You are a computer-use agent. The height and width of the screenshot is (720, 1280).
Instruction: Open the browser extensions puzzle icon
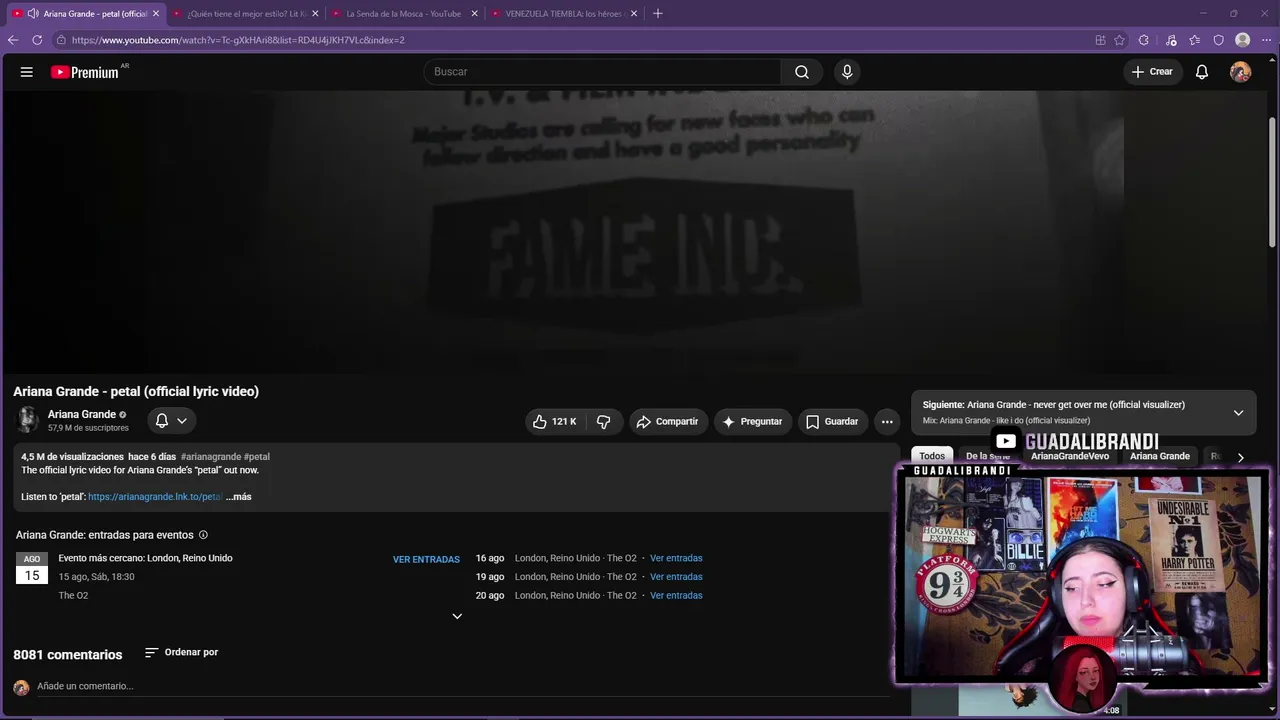[x=1144, y=40]
